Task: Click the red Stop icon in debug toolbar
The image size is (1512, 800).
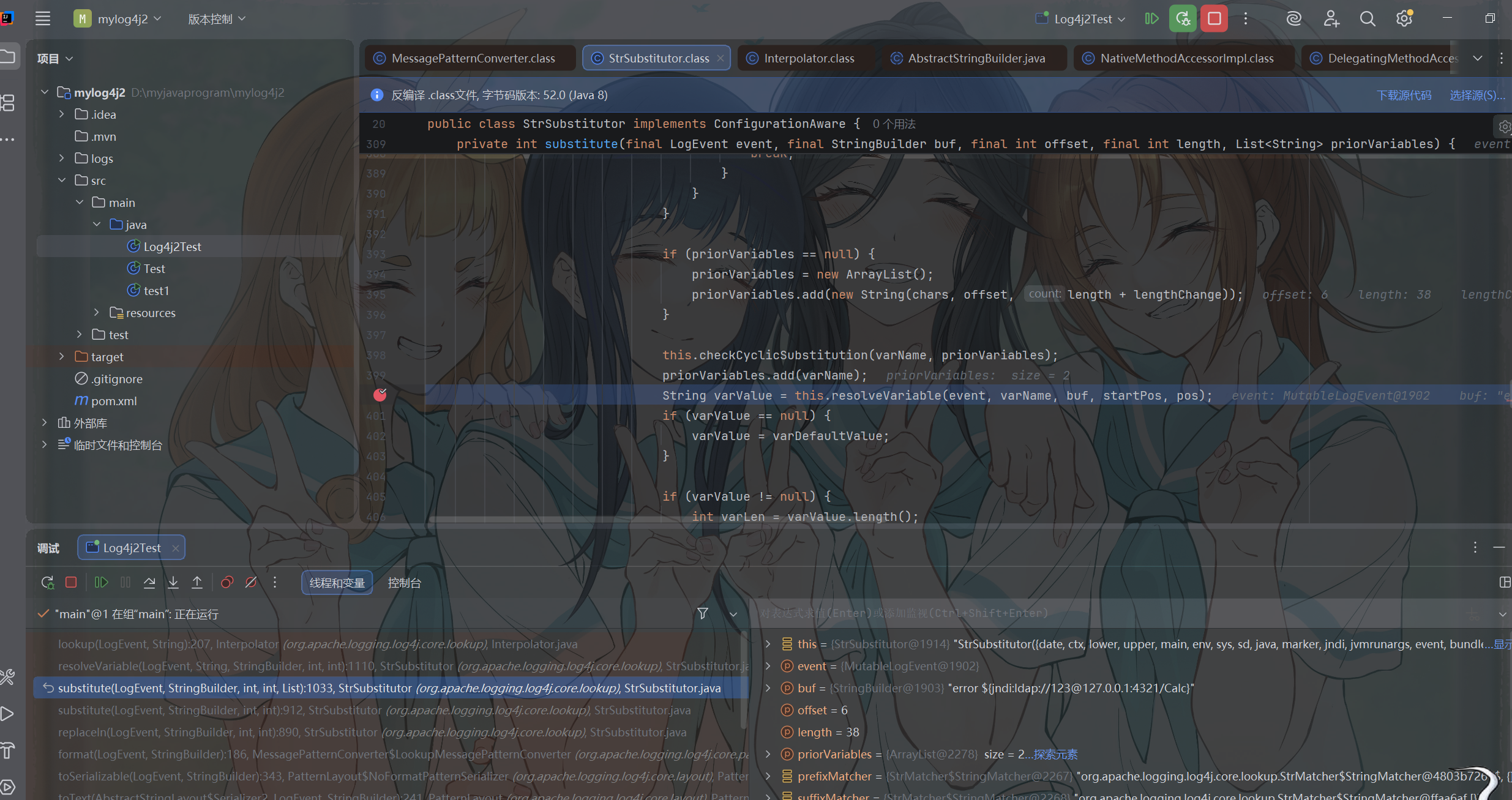Action: [71, 583]
